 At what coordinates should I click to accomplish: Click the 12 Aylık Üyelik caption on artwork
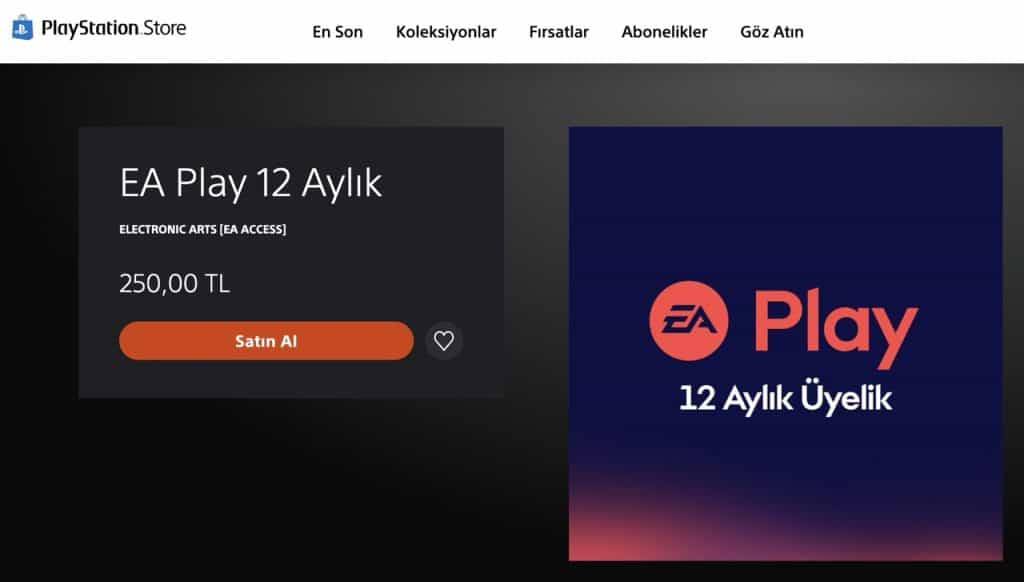pyautogui.click(x=786, y=398)
